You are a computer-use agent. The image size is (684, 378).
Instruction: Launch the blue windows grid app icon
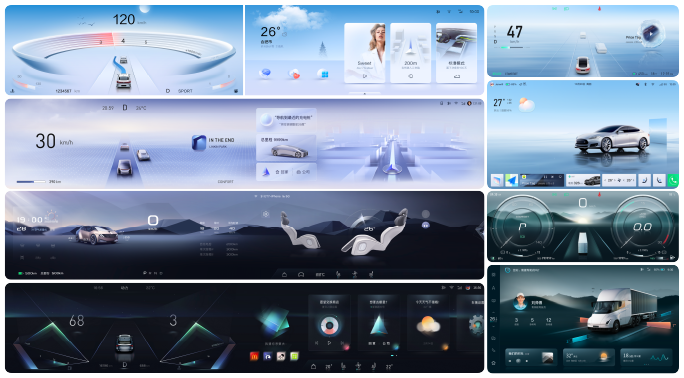tap(324, 74)
